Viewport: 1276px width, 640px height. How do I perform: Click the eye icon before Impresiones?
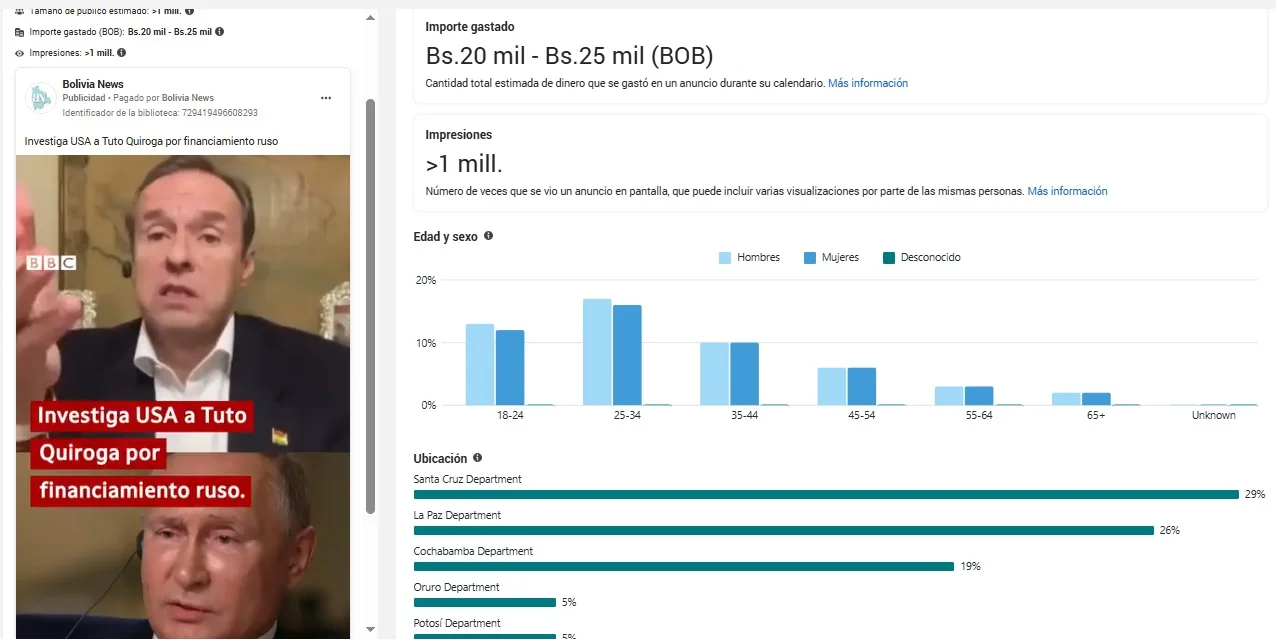click(x=20, y=52)
